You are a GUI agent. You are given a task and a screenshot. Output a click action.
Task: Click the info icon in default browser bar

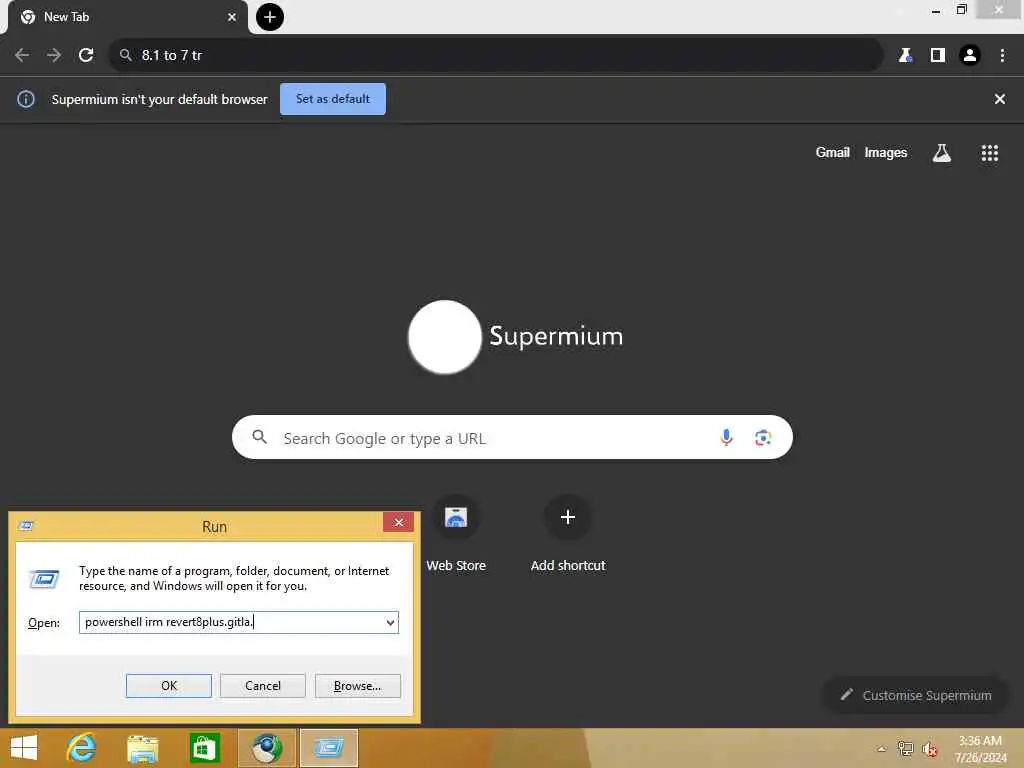click(x=26, y=99)
